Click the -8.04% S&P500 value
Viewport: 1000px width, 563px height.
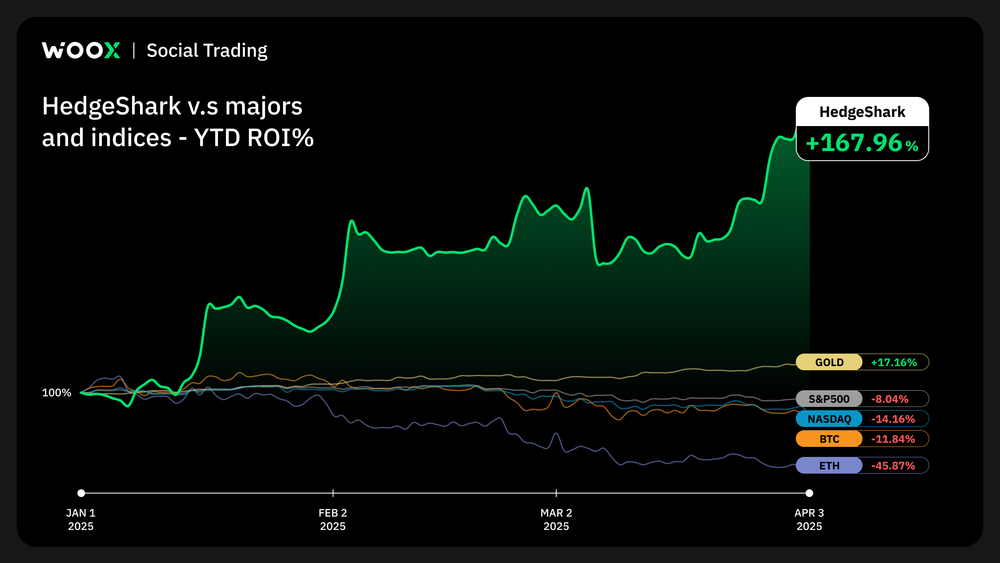[x=890, y=399]
